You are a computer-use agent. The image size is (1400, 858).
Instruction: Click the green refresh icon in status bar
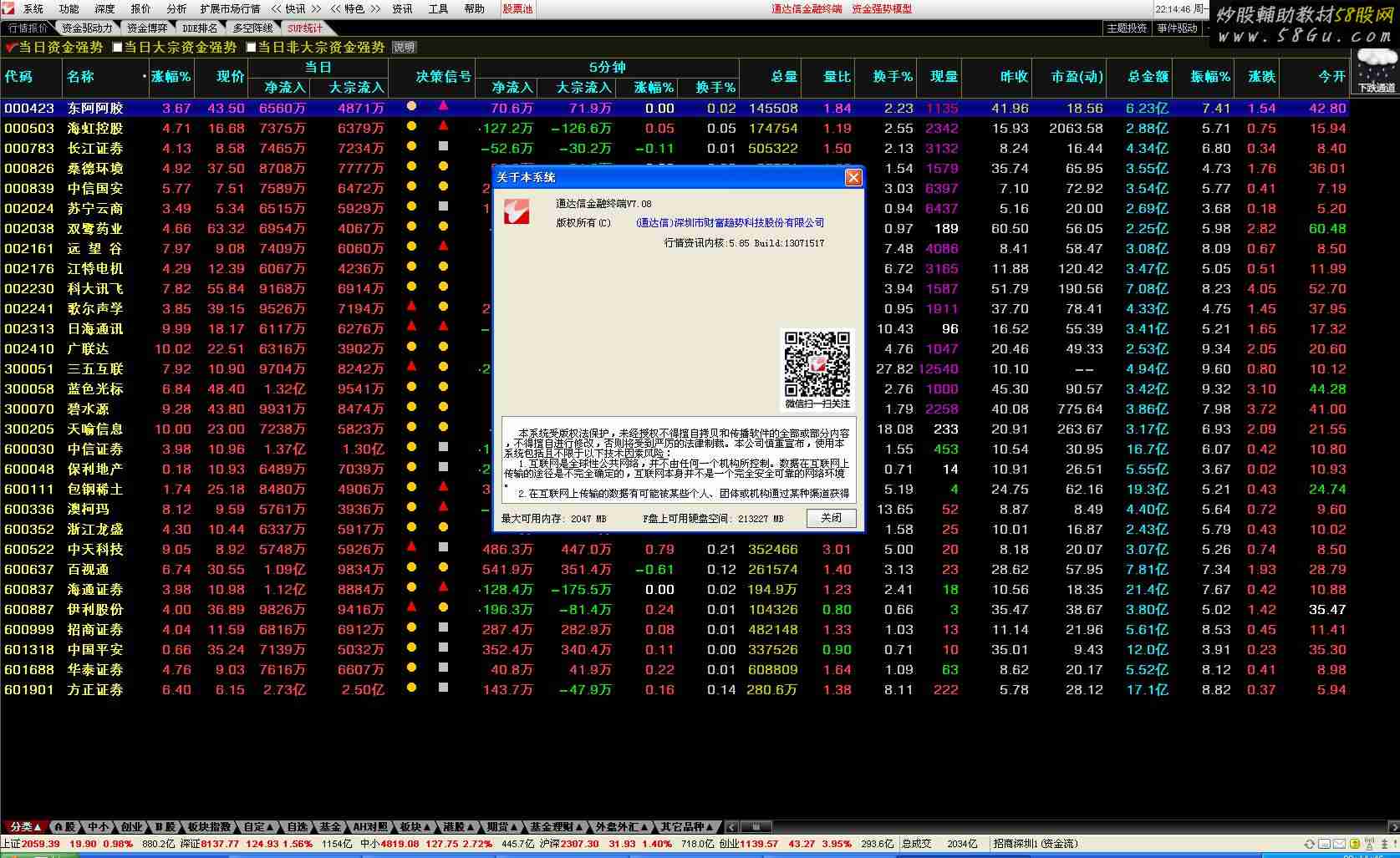coord(1310,844)
